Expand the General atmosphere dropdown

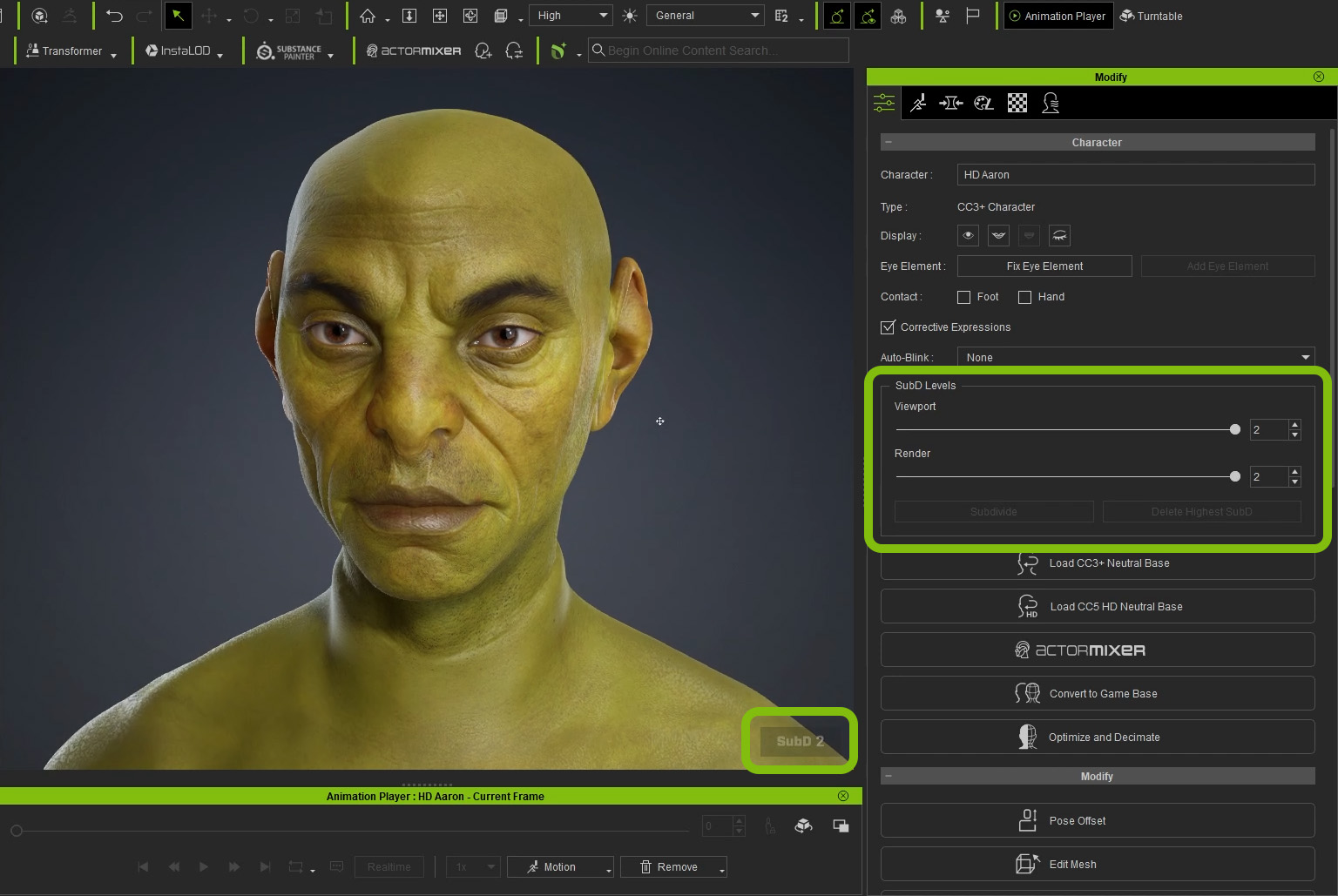(x=706, y=16)
